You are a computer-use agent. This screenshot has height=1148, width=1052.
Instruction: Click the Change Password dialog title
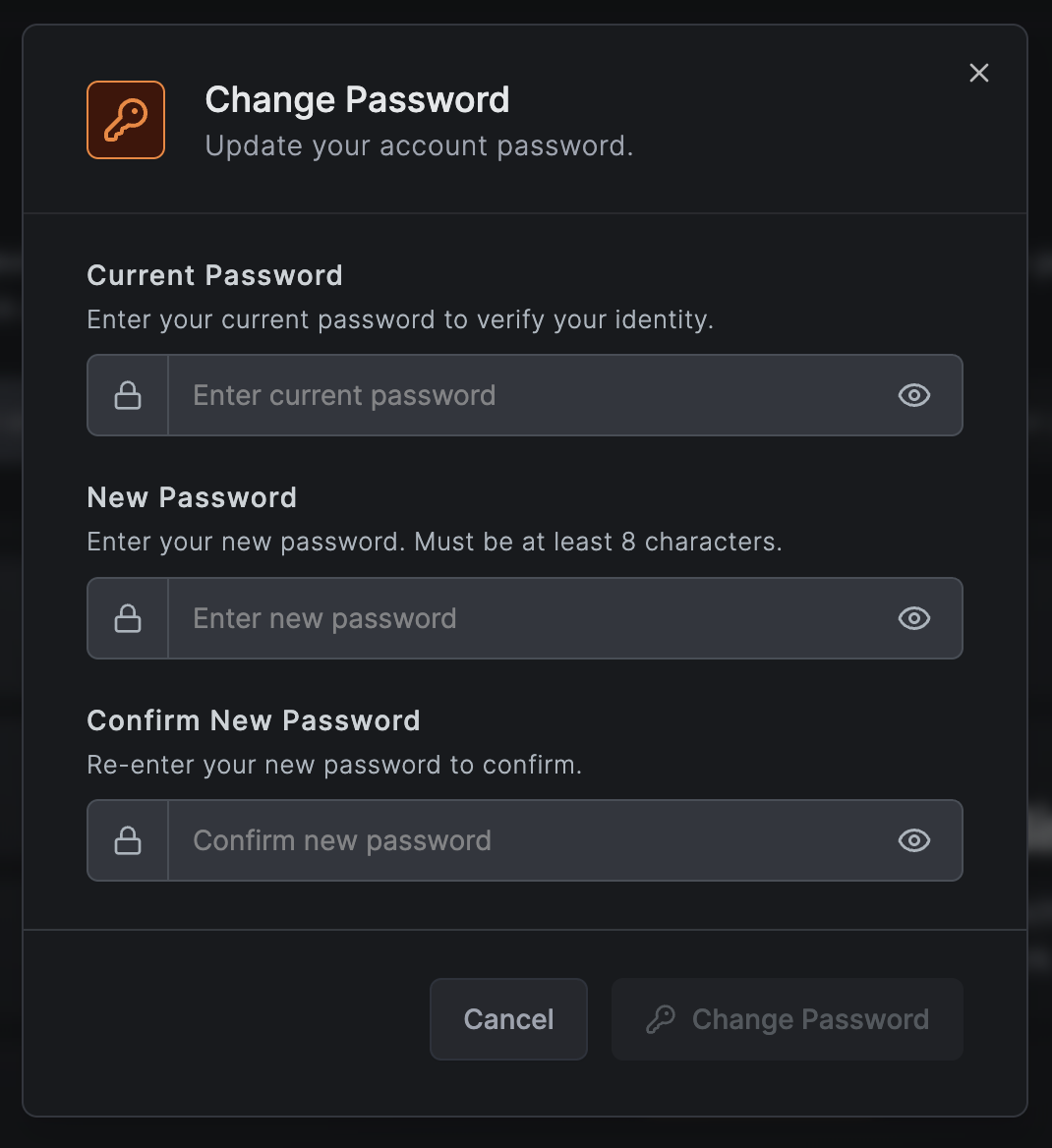pos(357,99)
